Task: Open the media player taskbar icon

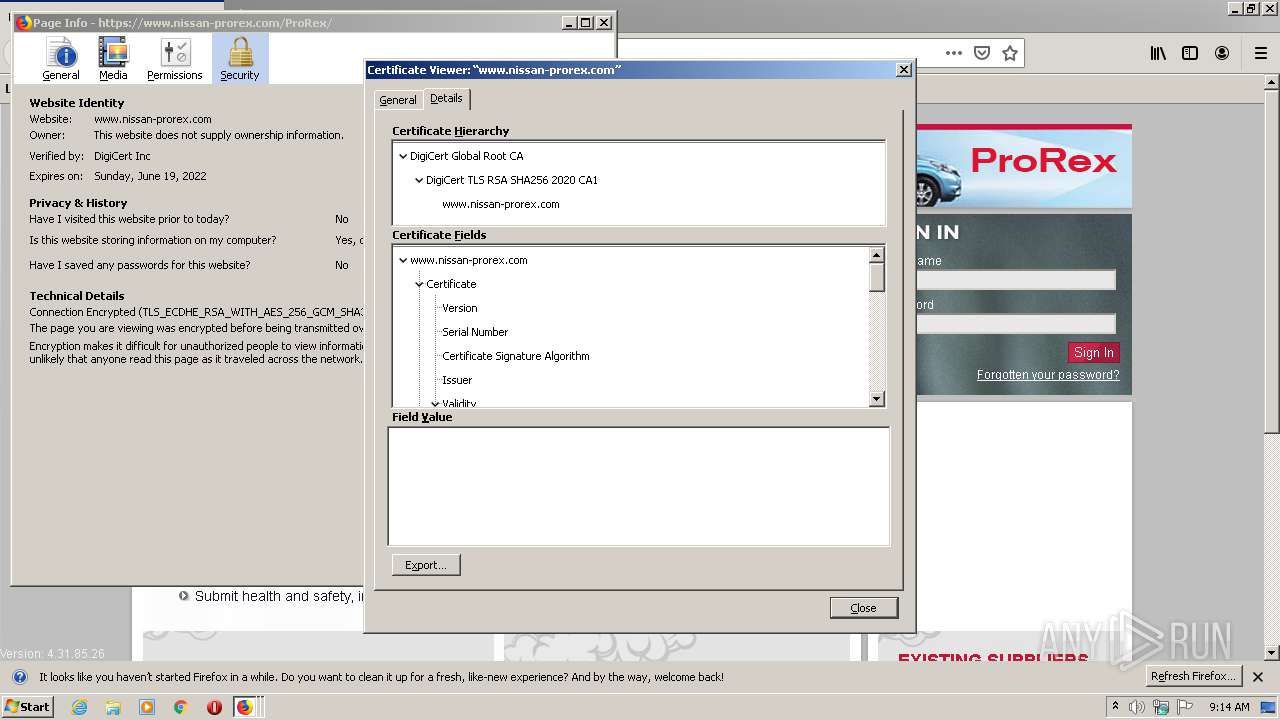Action: pyautogui.click(x=147, y=707)
